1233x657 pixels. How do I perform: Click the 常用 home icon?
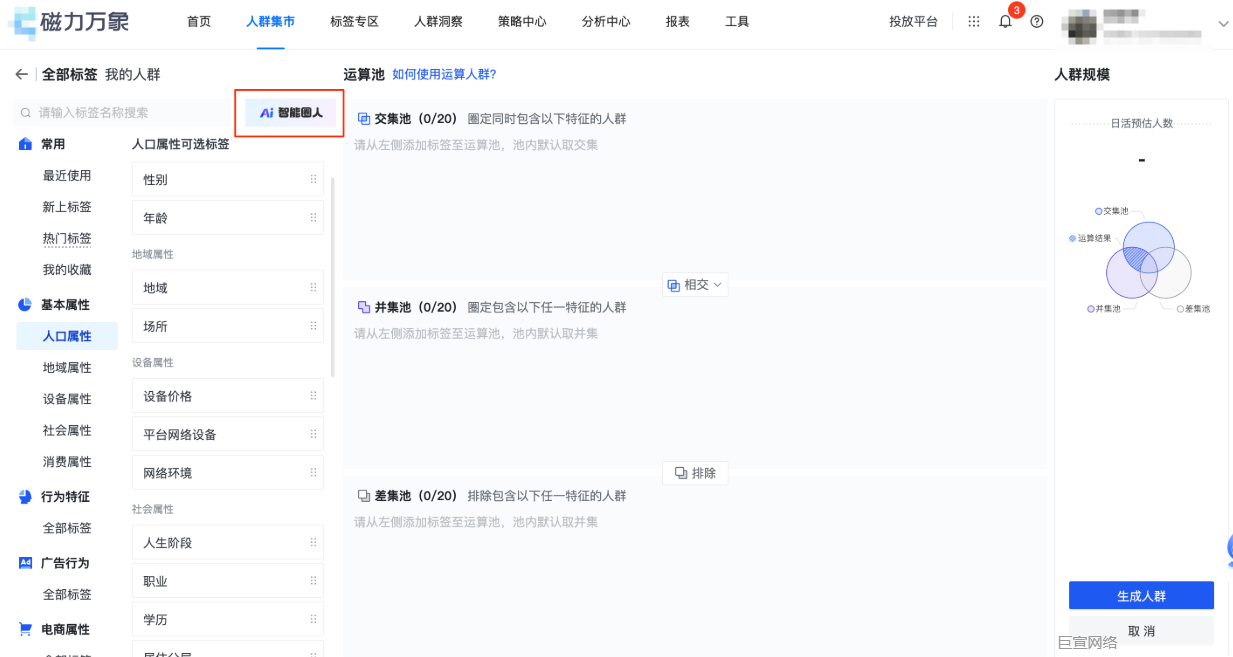[26, 144]
